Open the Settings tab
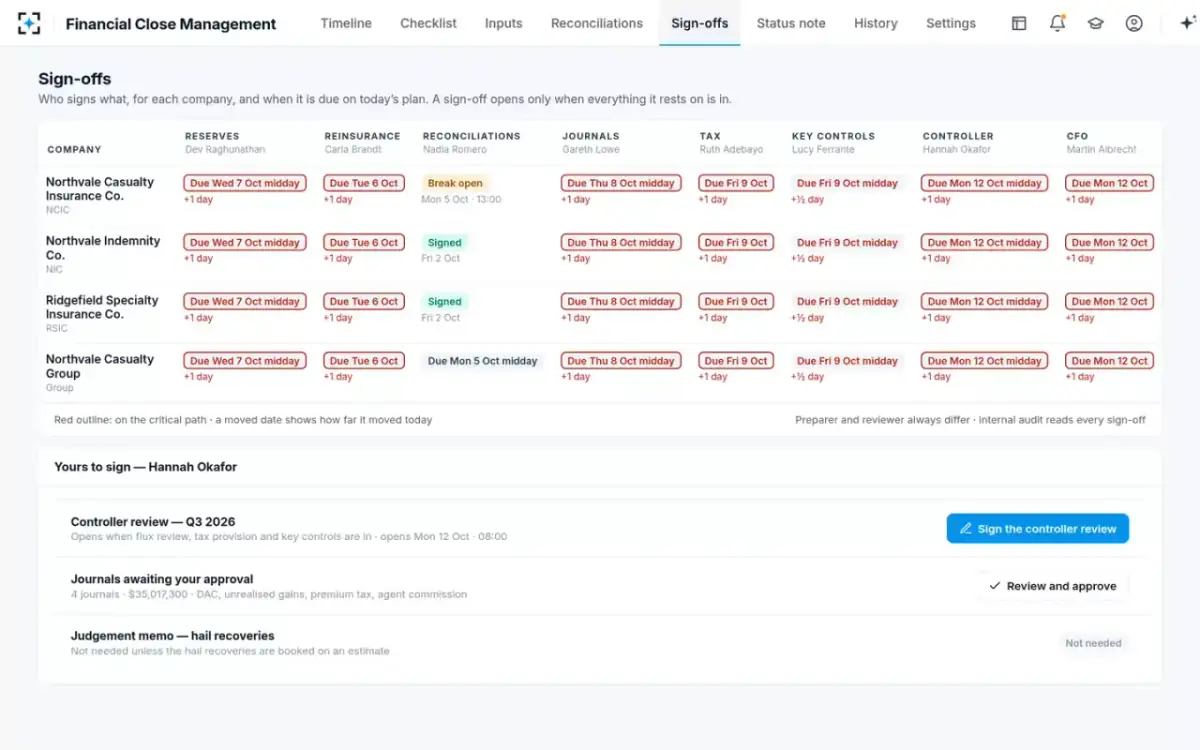 951,23
